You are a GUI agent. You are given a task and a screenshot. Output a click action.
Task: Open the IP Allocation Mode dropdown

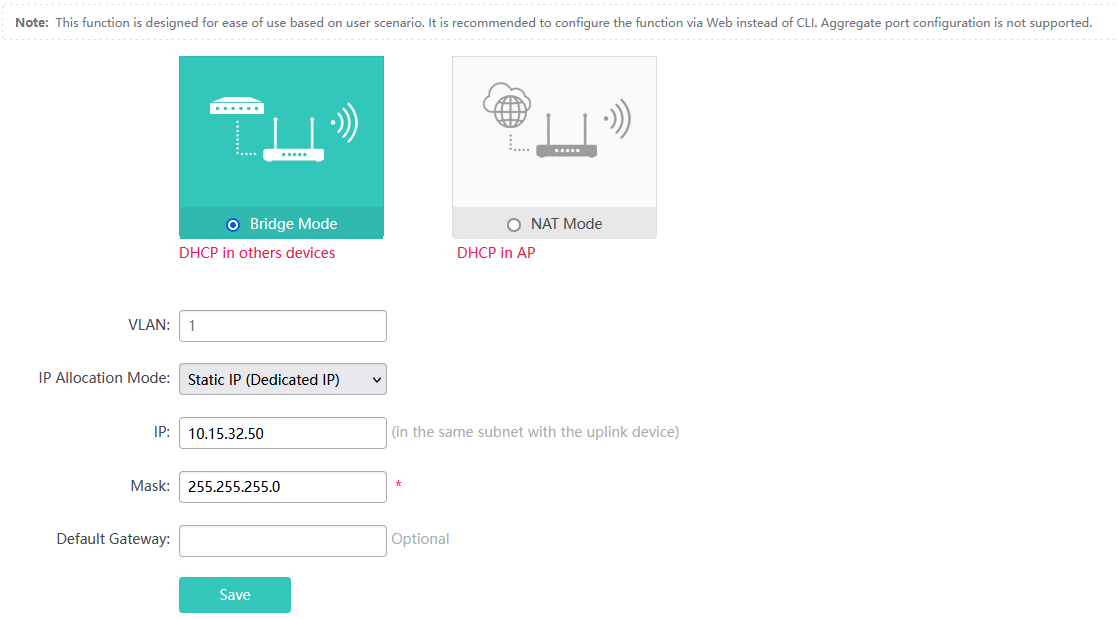[283, 379]
